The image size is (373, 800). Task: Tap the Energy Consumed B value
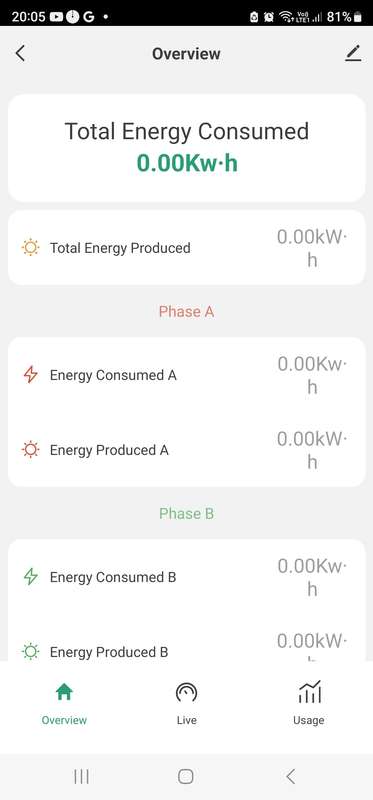click(312, 577)
